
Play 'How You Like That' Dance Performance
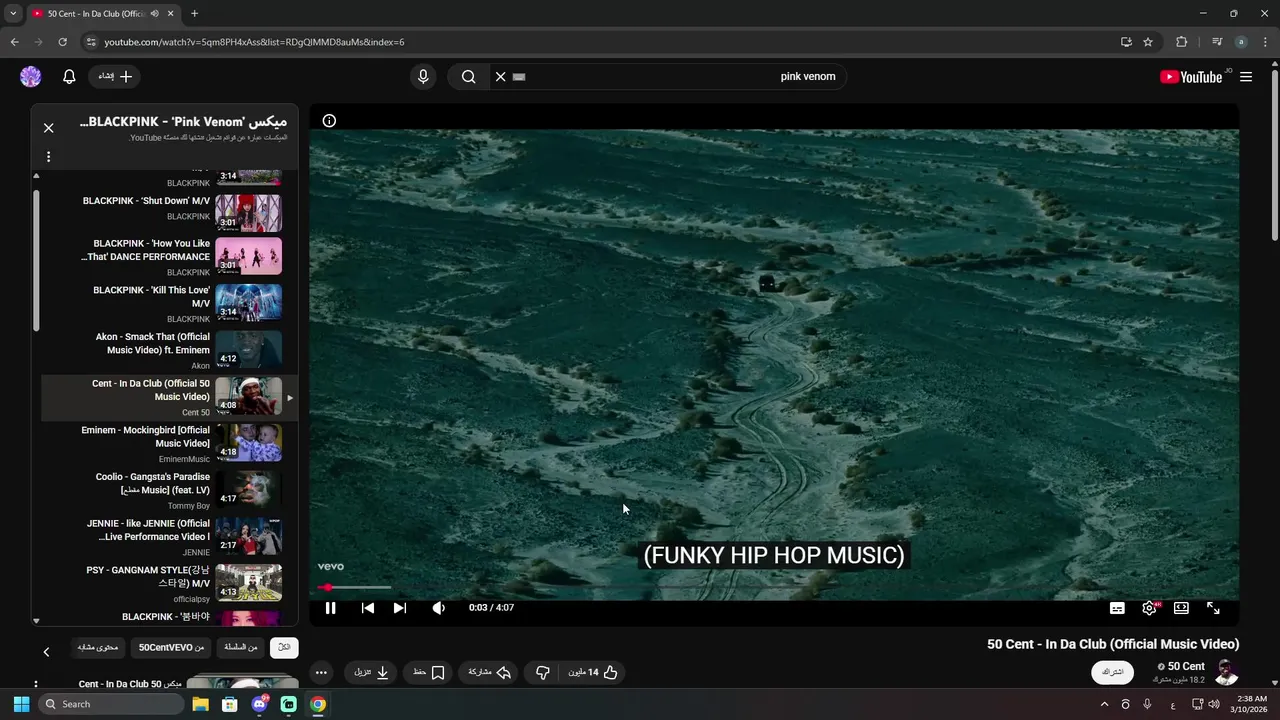point(169,257)
